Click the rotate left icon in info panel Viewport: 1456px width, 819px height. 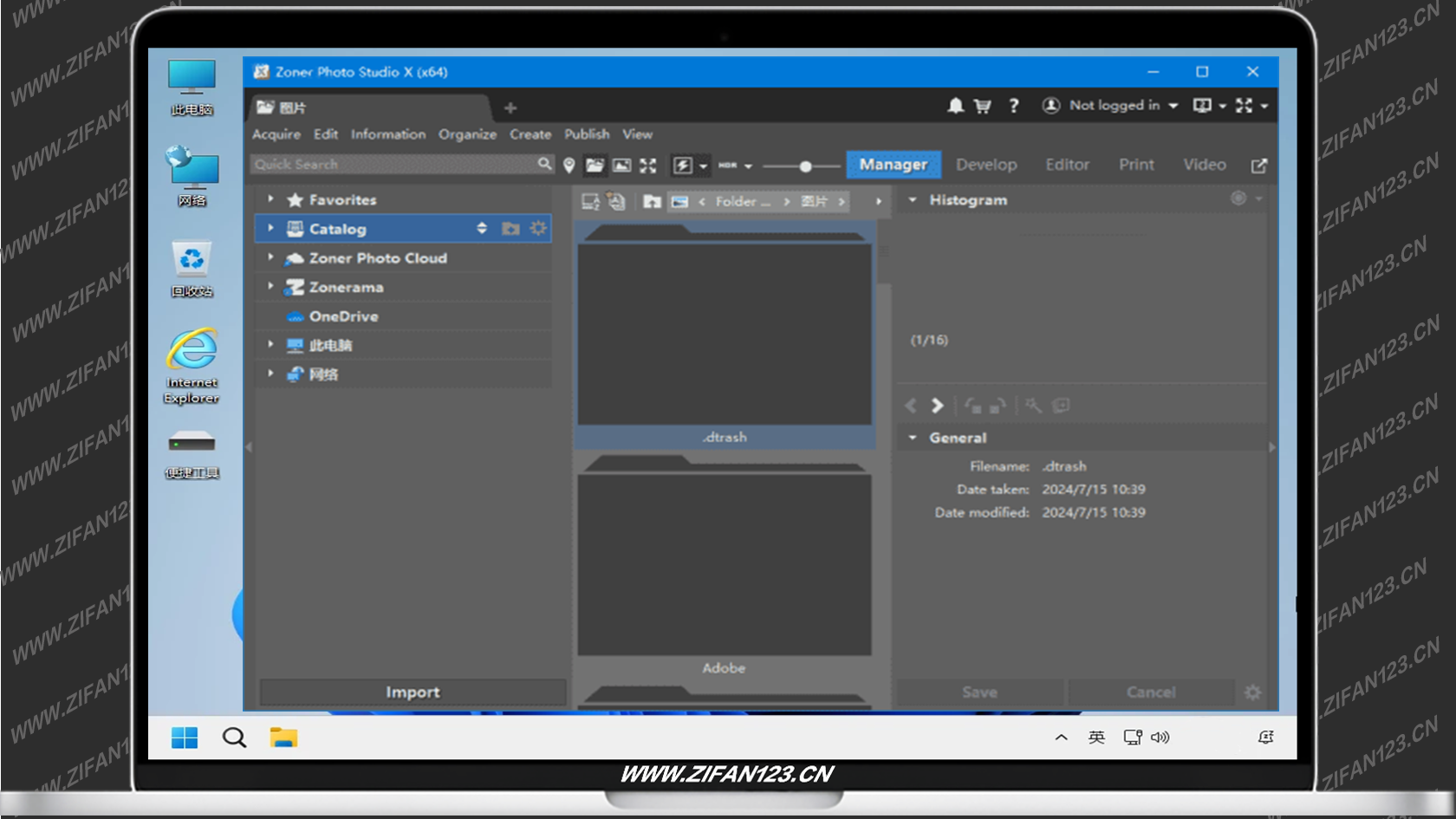[972, 406]
